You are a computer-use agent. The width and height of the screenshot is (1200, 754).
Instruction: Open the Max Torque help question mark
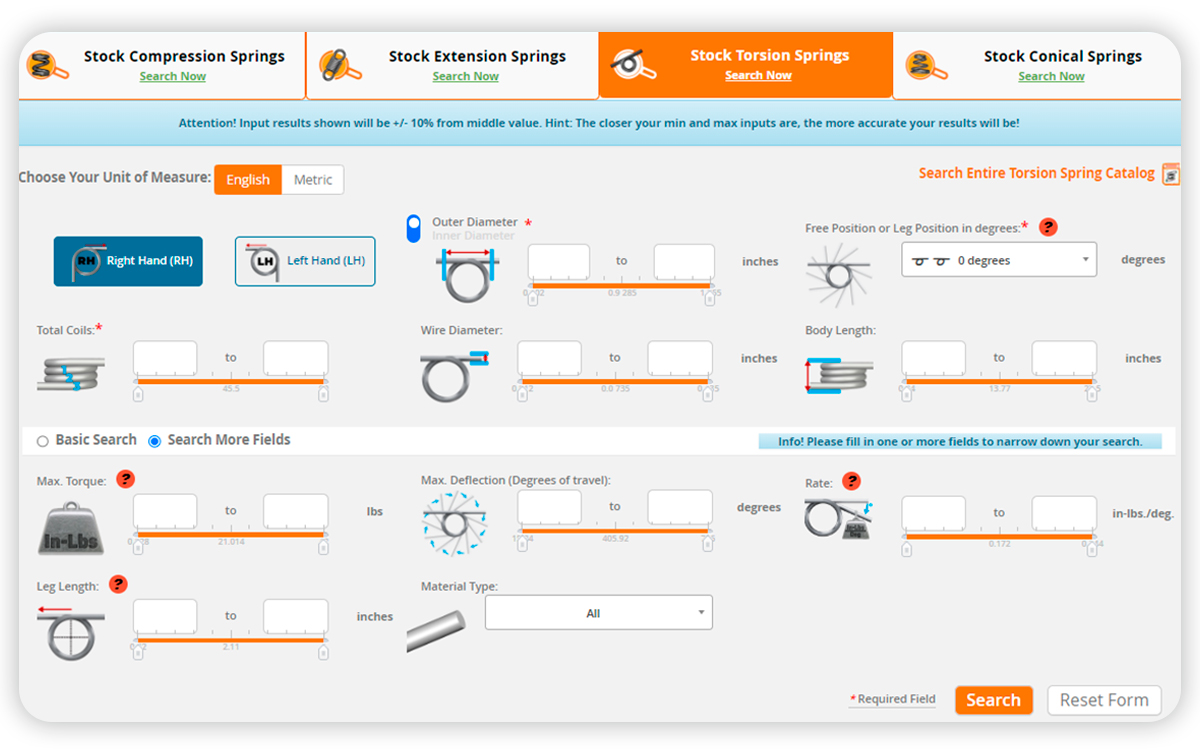tap(125, 479)
